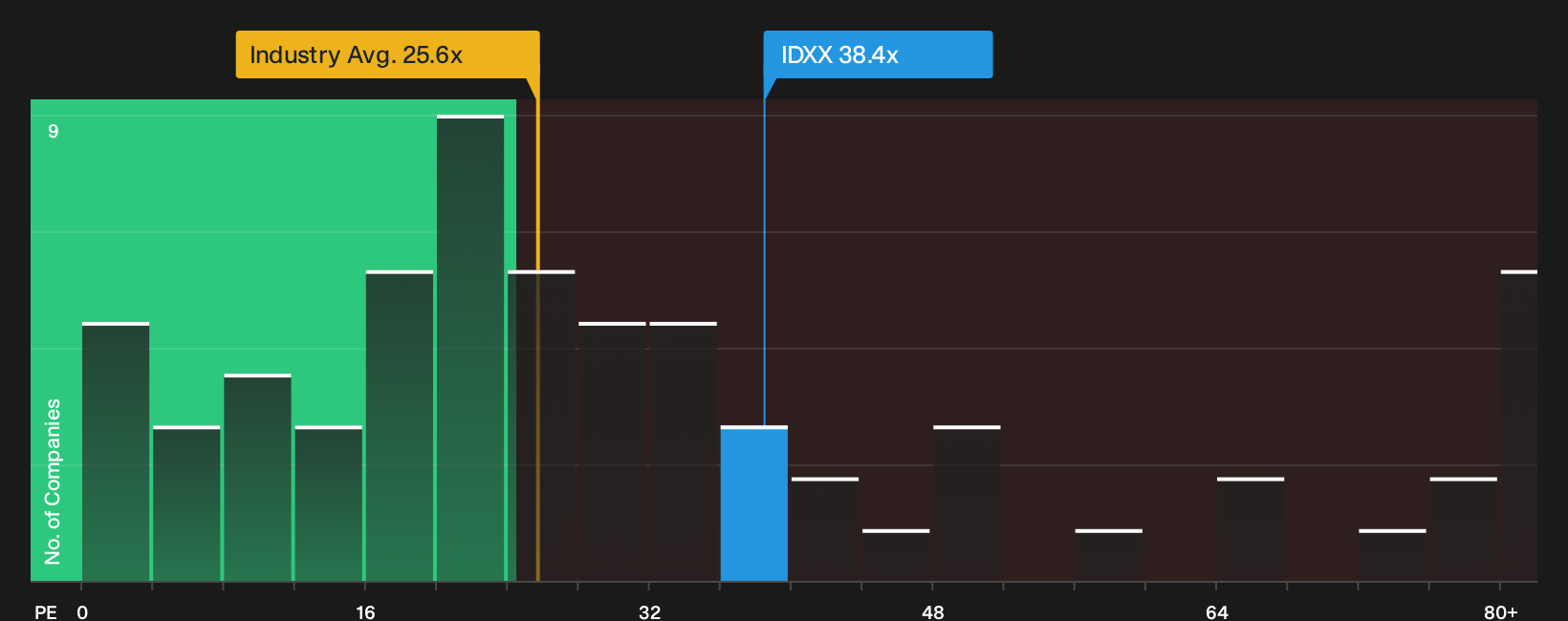Image resolution: width=1568 pixels, height=621 pixels.
Task: Select the bar just left of the 80+ tick
Action: 1464,529
